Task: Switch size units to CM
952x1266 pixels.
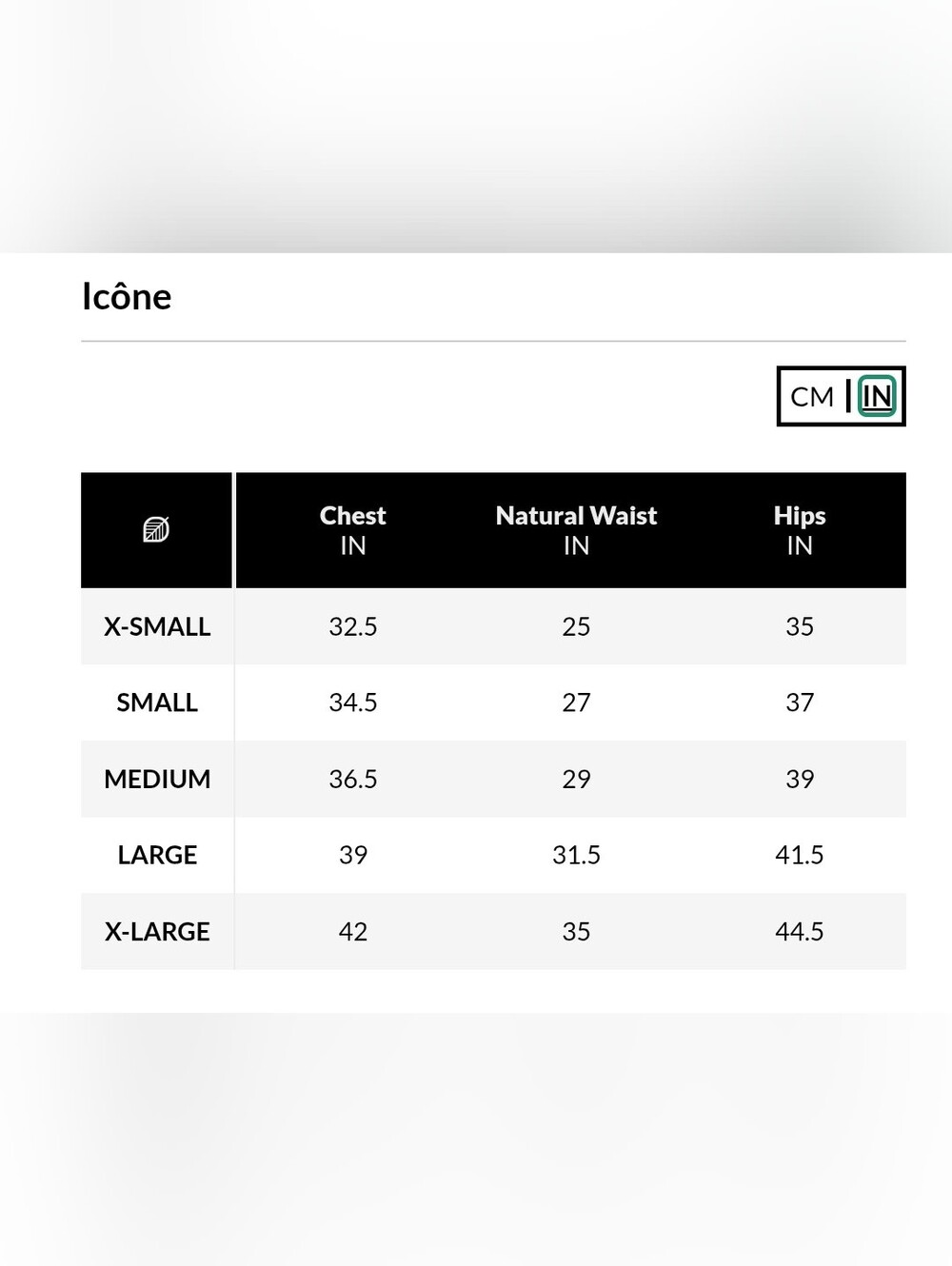Action: pyautogui.click(x=812, y=396)
